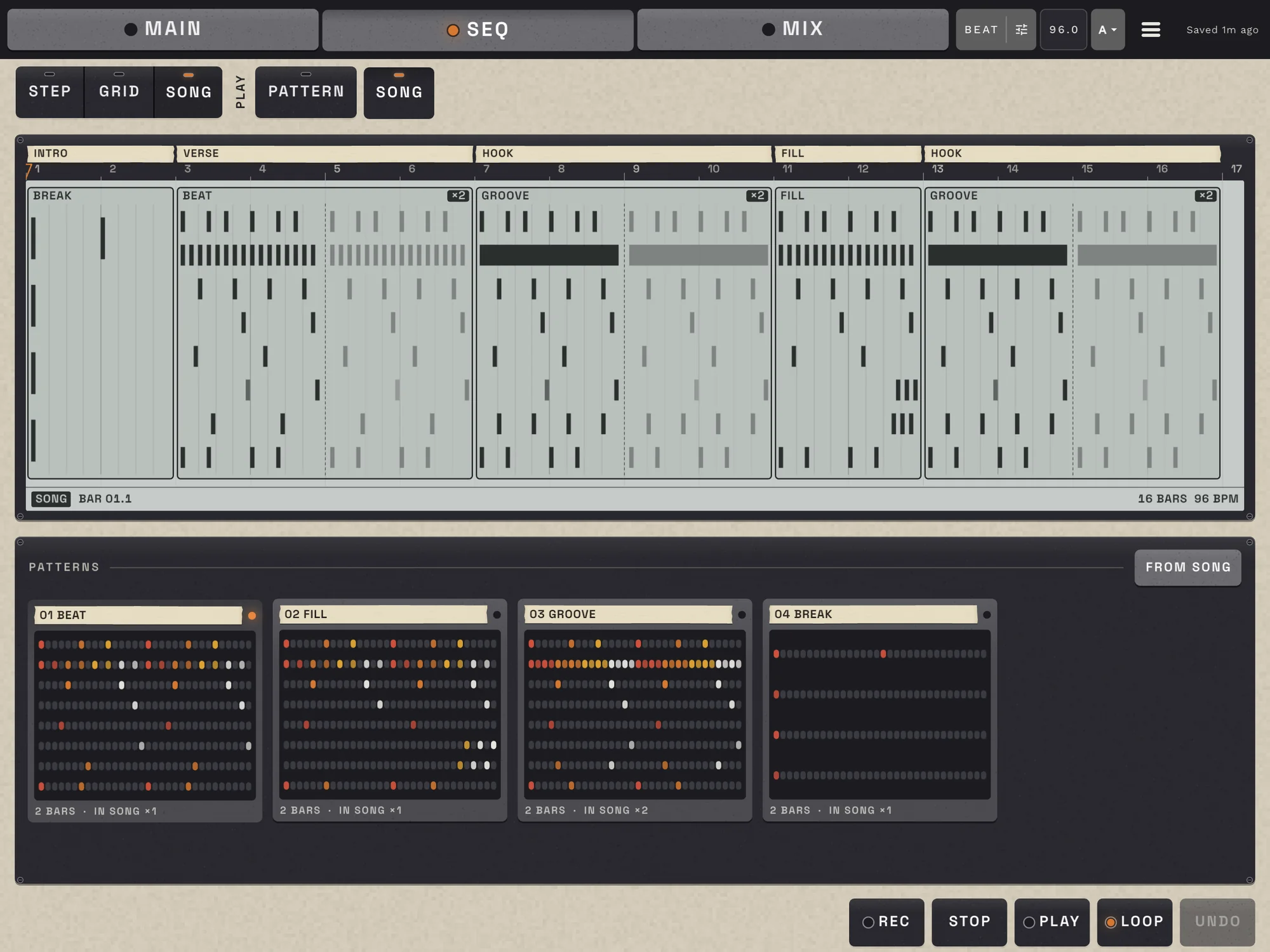1270x952 pixels.
Task: Click the UNDO button
Action: pos(1217,922)
